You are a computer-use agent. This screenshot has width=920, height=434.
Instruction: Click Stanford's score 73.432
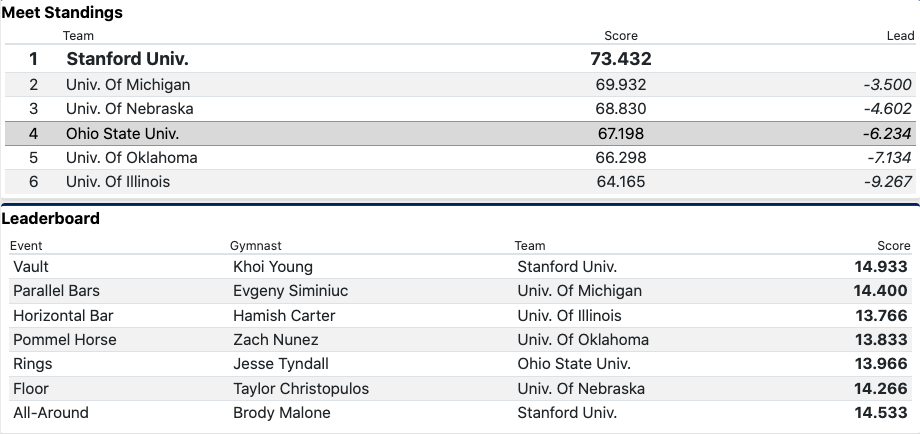pyautogui.click(x=620, y=59)
